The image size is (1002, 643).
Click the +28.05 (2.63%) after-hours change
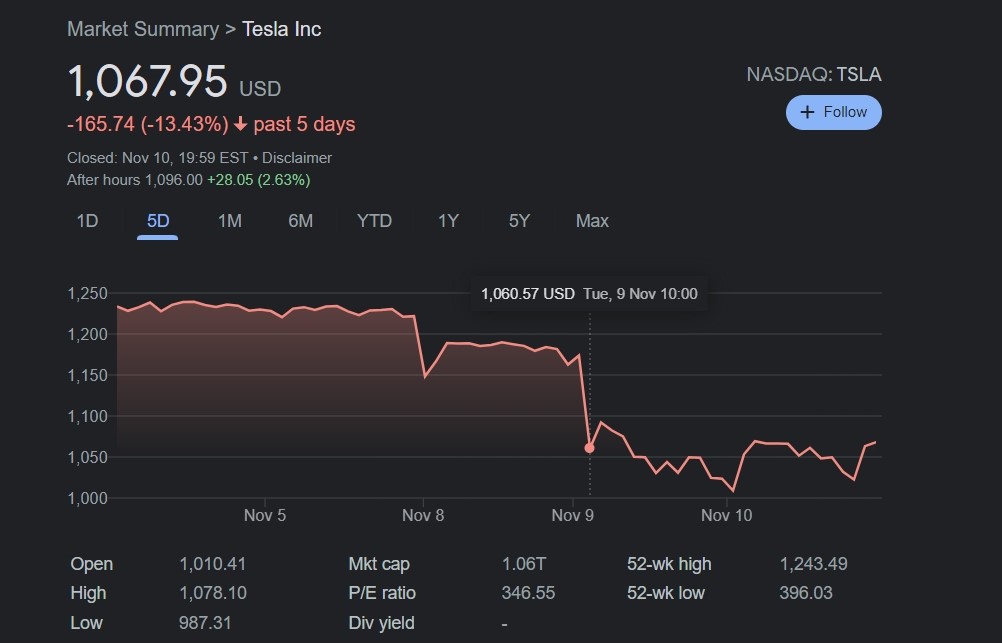point(258,180)
